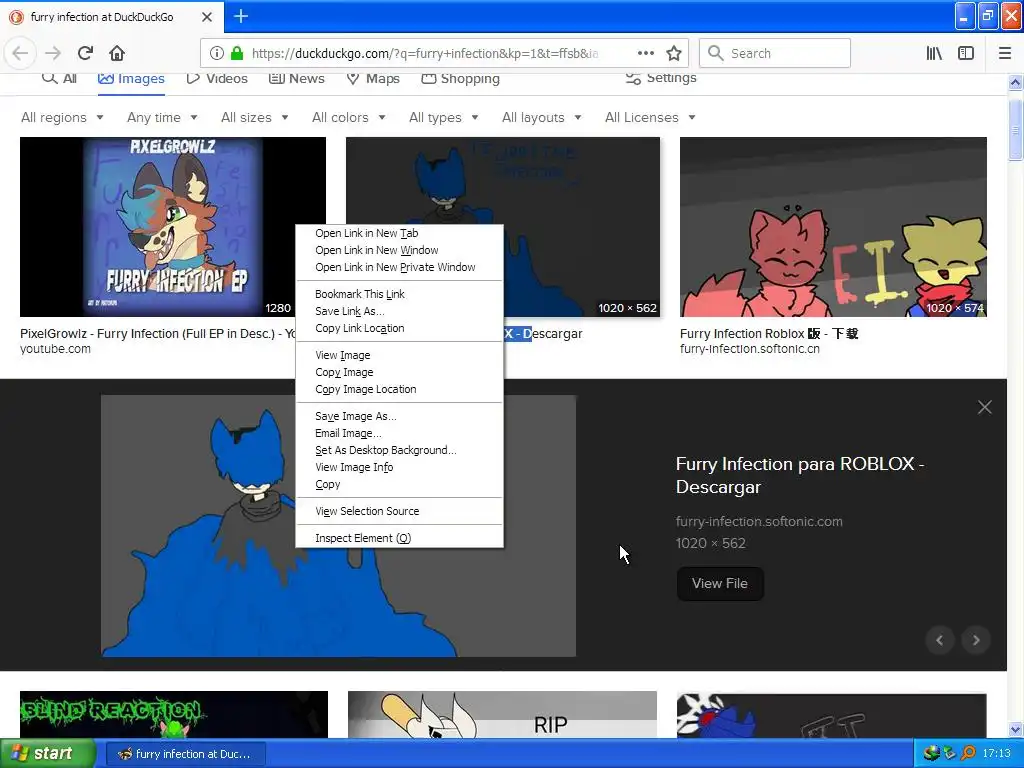Image resolution: width=1024 pixels, height=768 pixels.
Task: Open furry-infection.softonic.com link in detail panel
Action: tap(759, 521)
